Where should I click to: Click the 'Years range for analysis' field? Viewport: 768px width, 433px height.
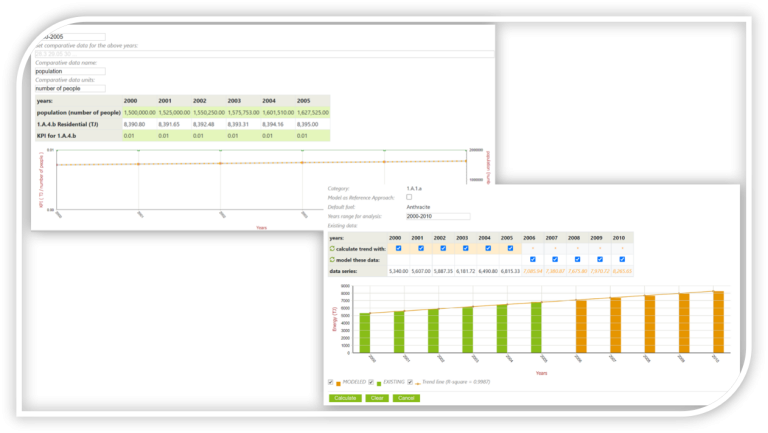(x=437, y=216)
